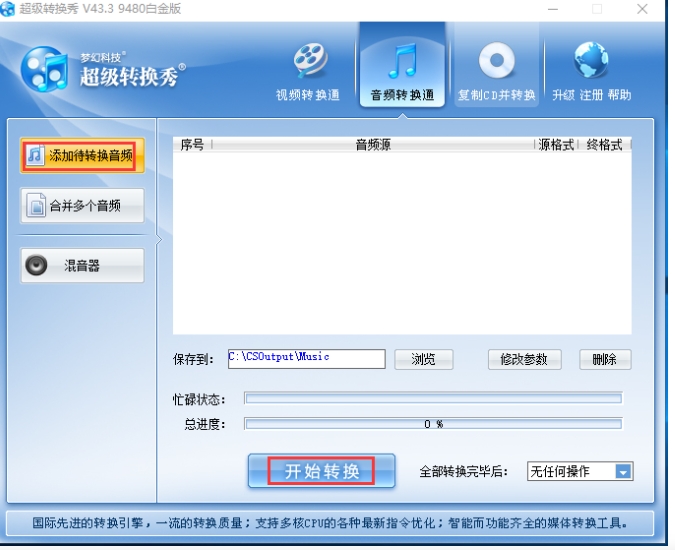Click the 添加待转换音频 button

82,156
